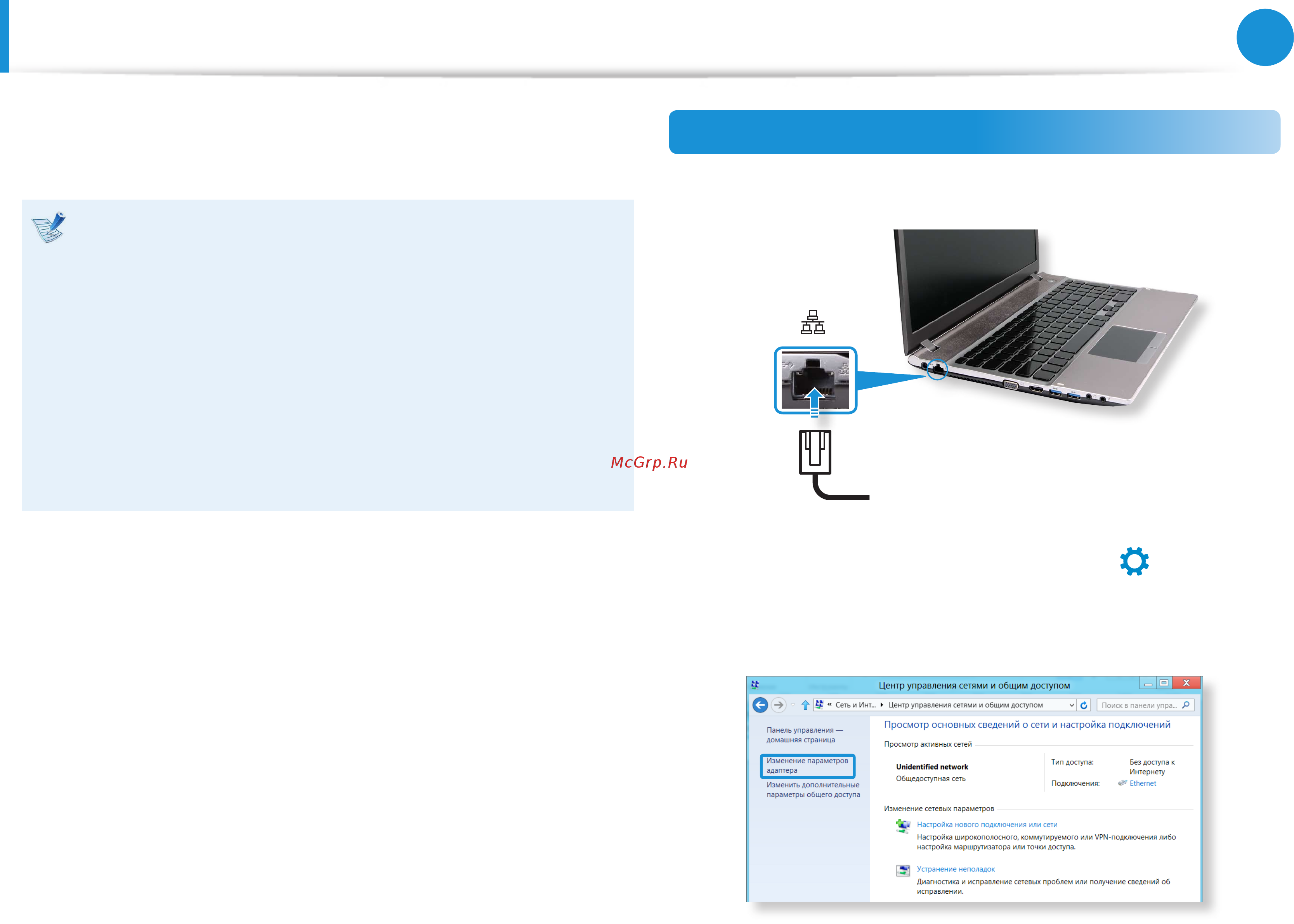Select 'Unidentified network' text
This screenshot has height=924, width=1294.
point(931,767)
